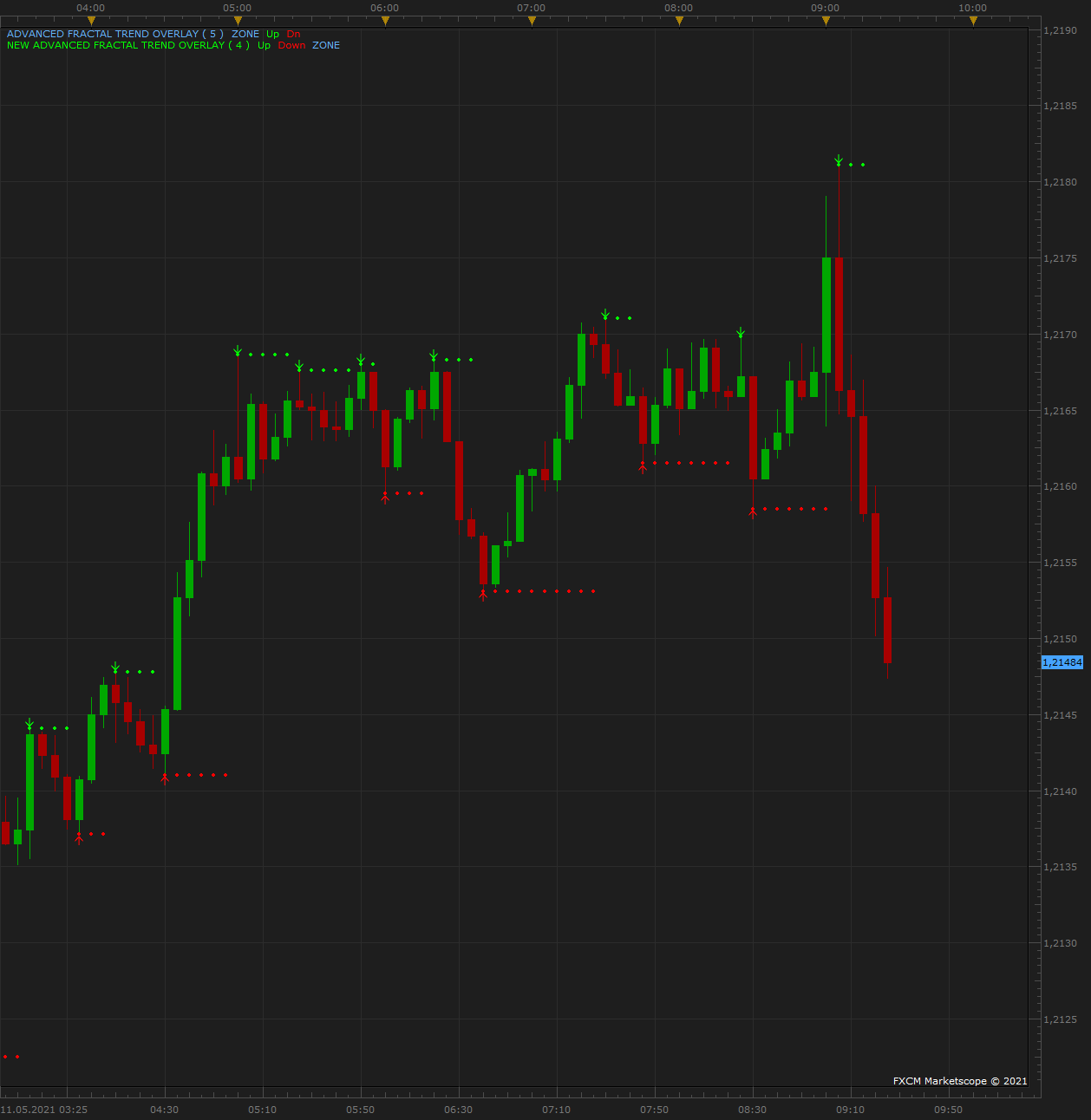Click the orange marker under 06:00
This screenshot has width=1091, height=1120.
[x=385, y=21]
